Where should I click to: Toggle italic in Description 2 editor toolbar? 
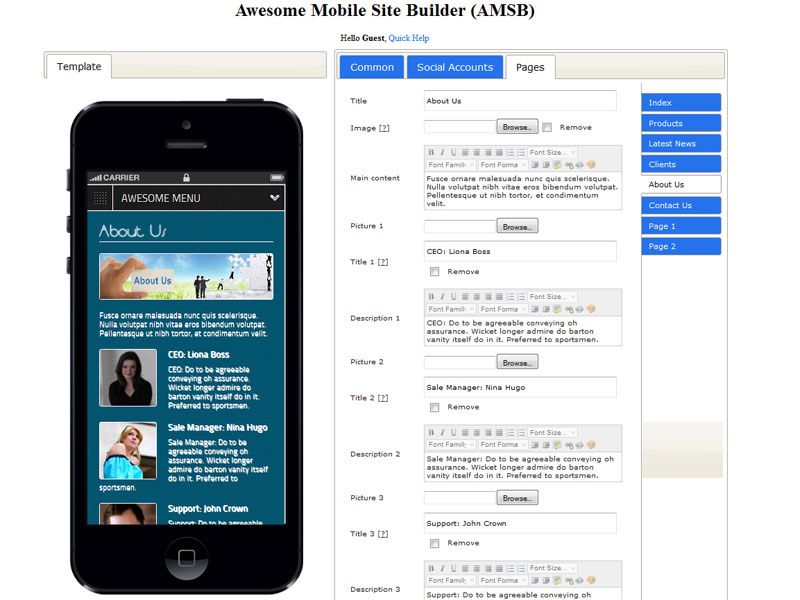pos(442,432)
